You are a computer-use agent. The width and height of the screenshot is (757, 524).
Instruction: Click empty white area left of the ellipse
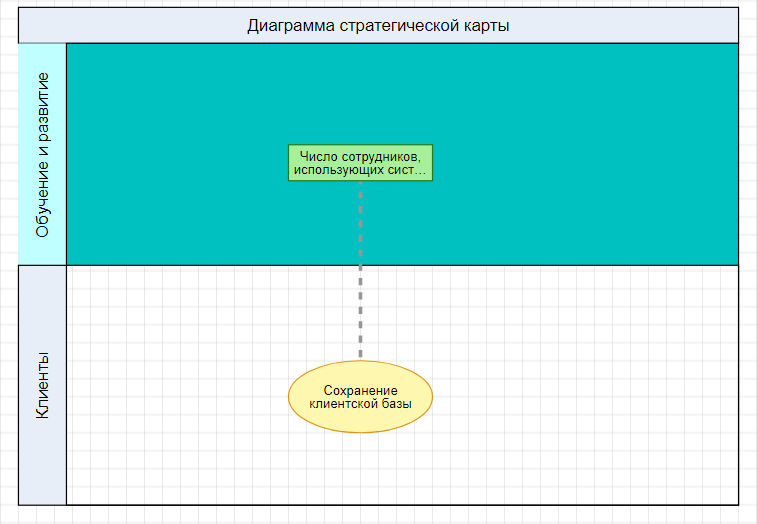[170, 400]
